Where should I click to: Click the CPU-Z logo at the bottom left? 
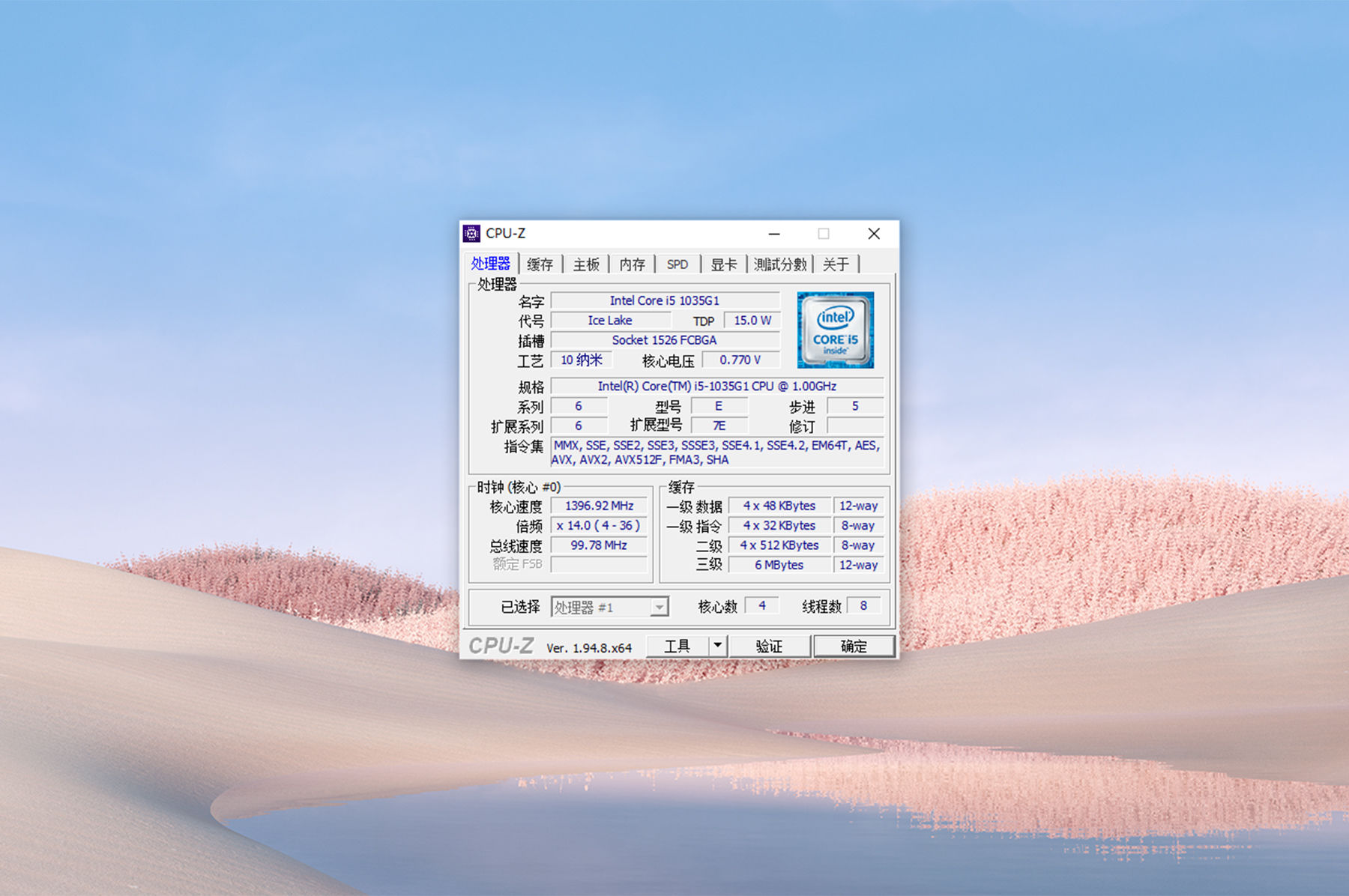pyautogui.click(x=501, y=645)
